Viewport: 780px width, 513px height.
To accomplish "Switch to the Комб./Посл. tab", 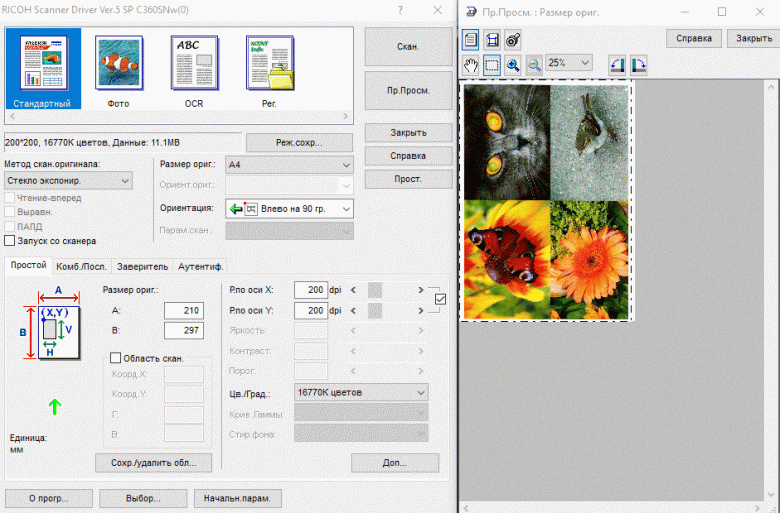I will point(82,267).
